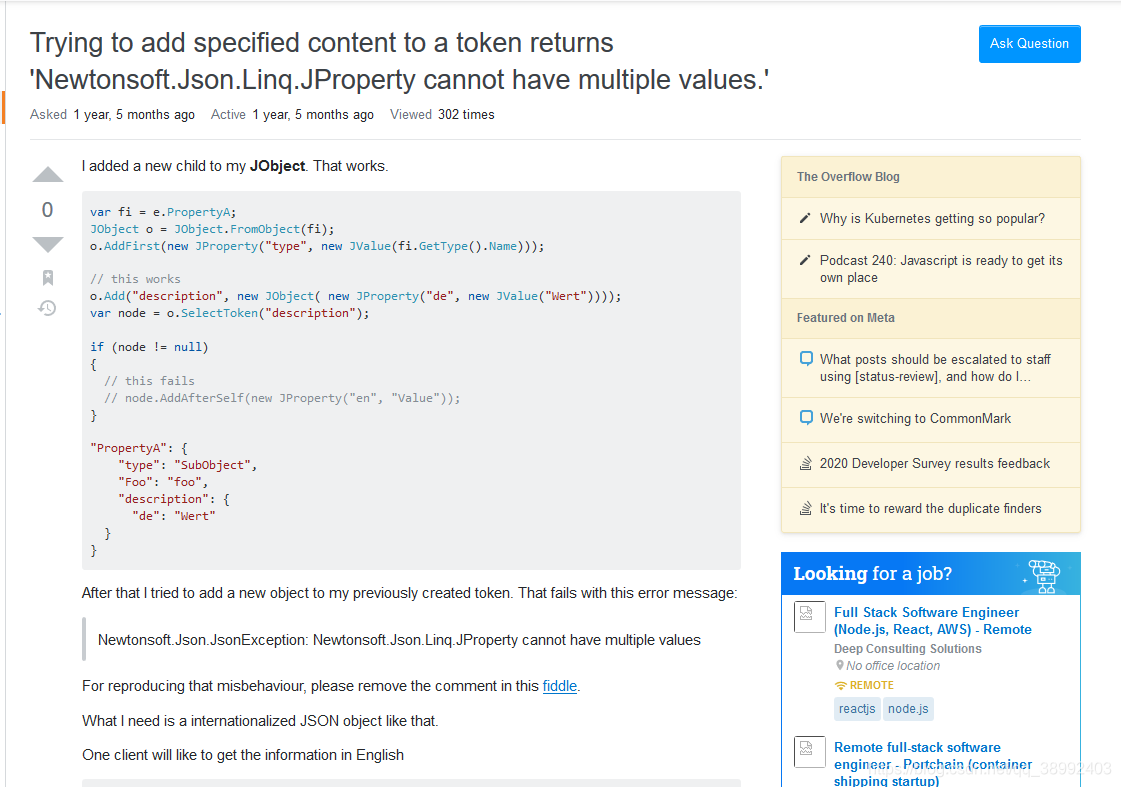Select the reactjs tag
1121x787 pixels.
(856, 708)
